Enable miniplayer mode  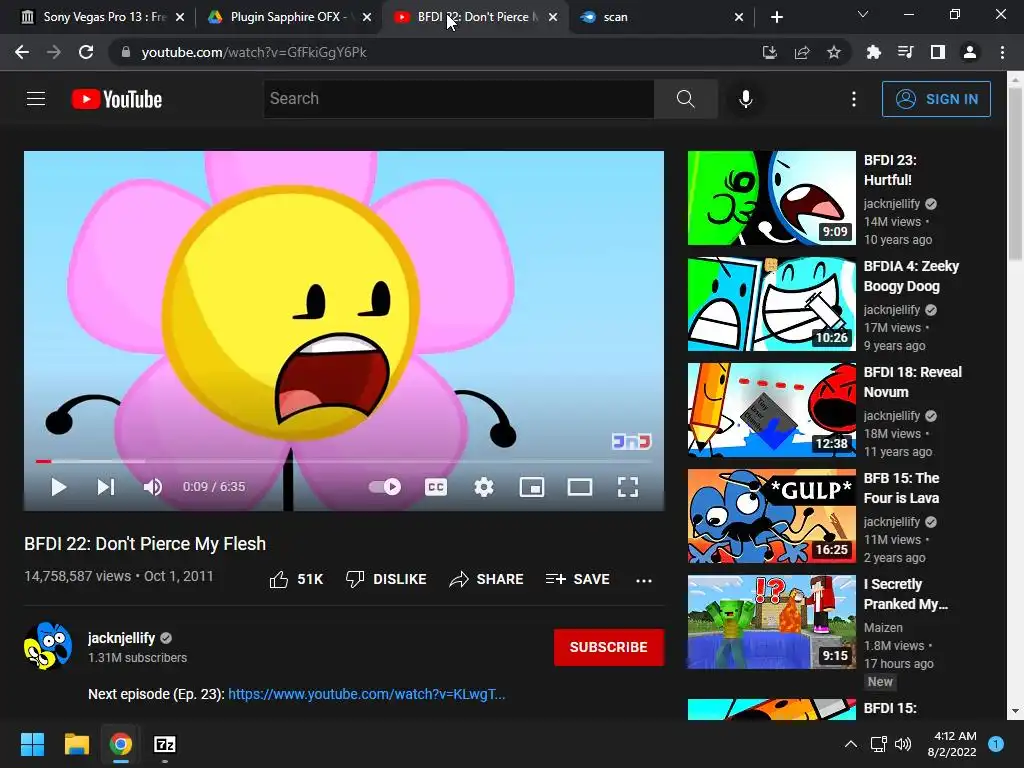pyautogui.click(x=532, y=487)
